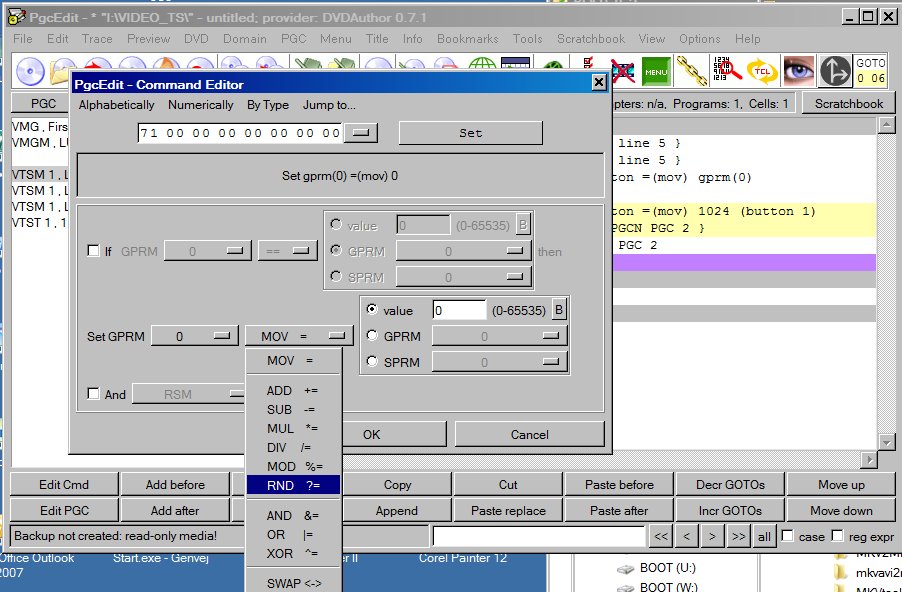Click the green MENU toolbar icon
The height and width of the screenshot is (592, 902).
click(x=656, y=71)
